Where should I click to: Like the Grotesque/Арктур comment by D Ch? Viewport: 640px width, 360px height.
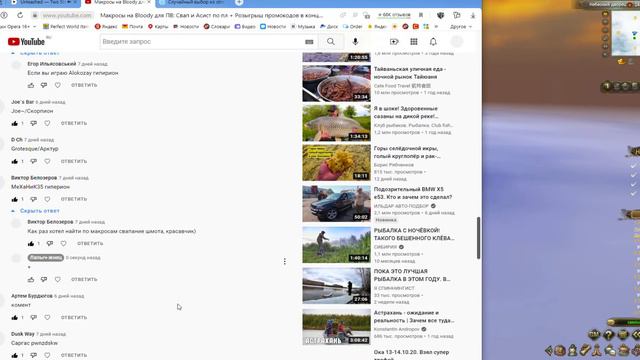coord(15,161)
